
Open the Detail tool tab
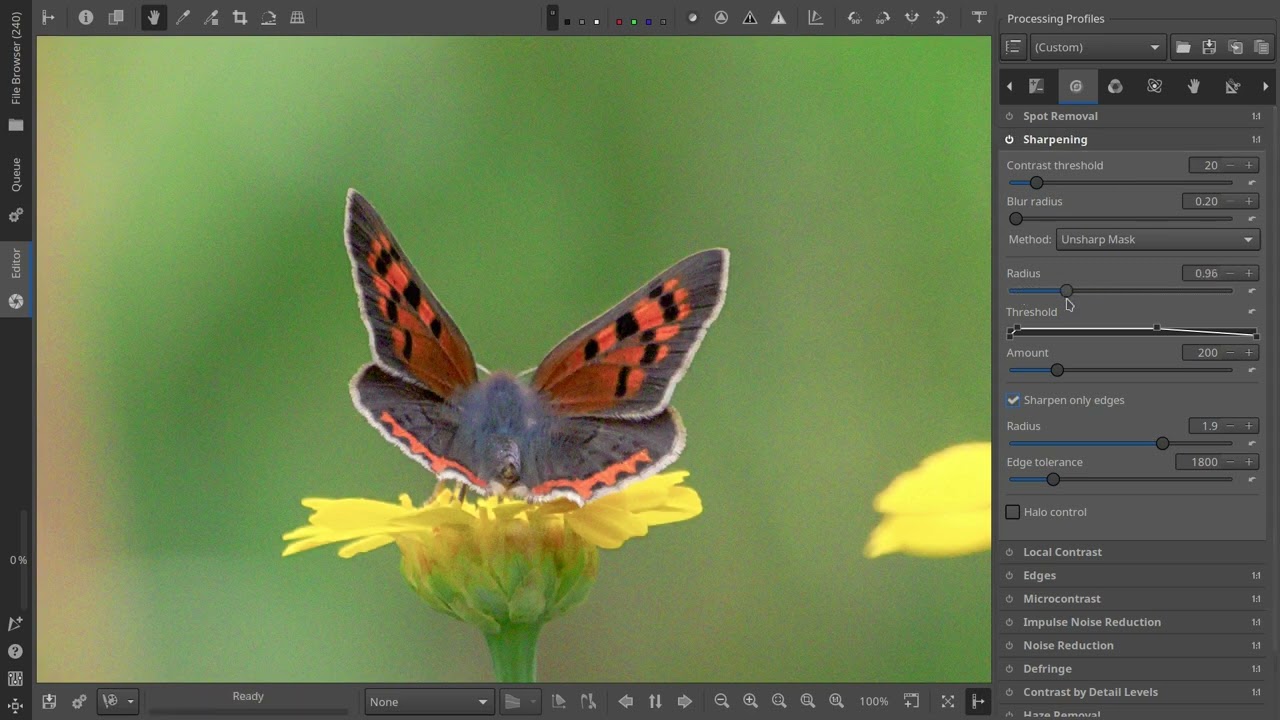(1076, 86)
